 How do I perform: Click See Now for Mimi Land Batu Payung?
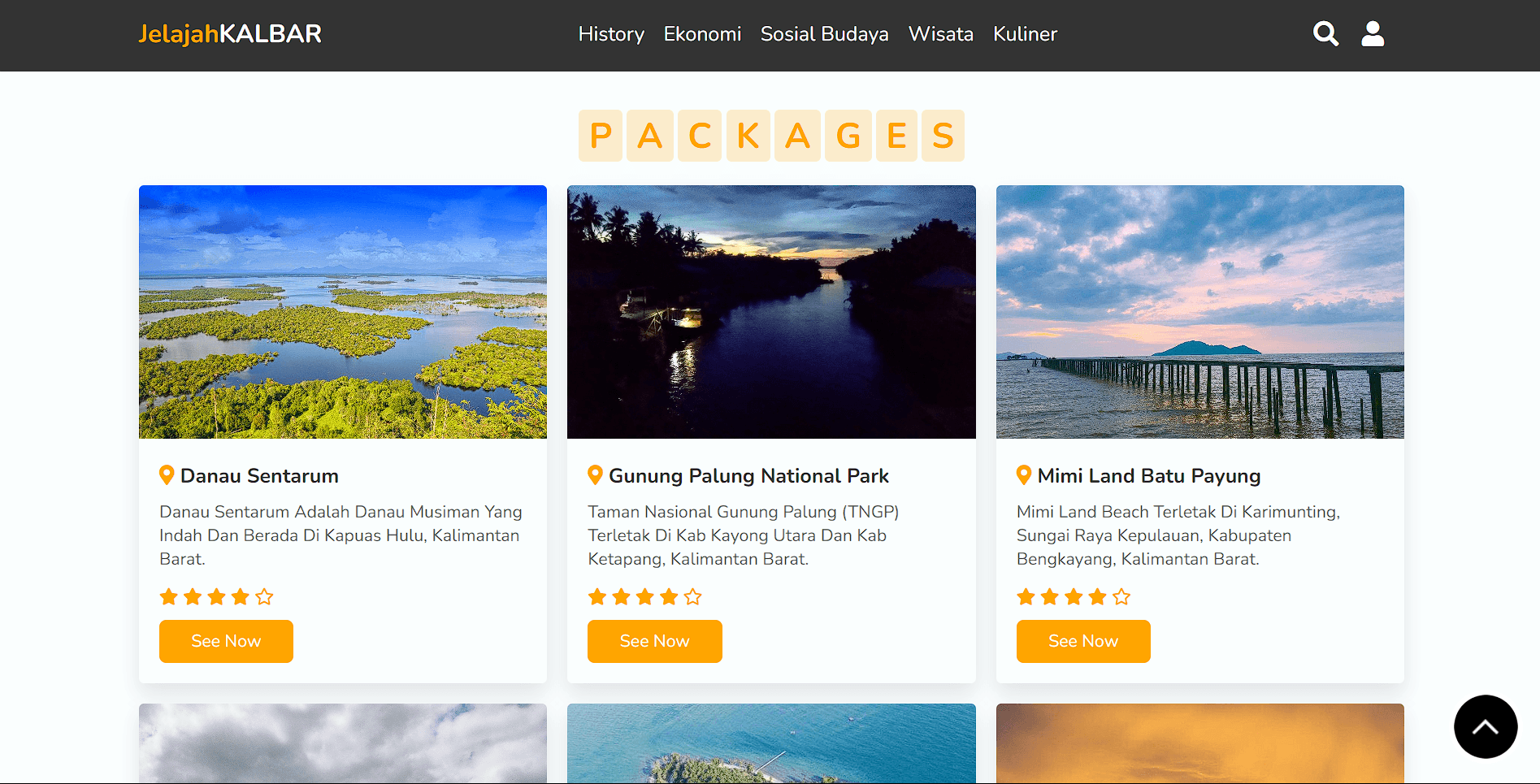click(x=1083, y=641)
